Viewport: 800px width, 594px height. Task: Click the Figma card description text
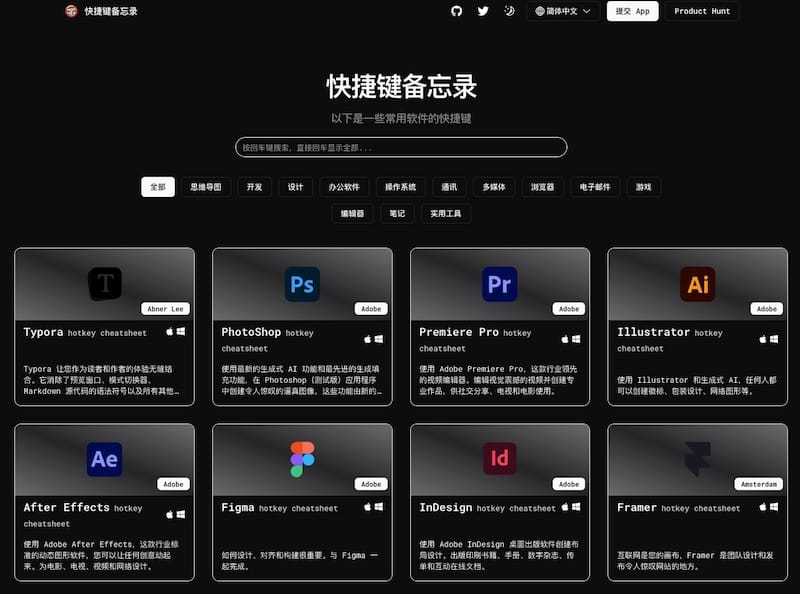pyautogui.click(x=300, y=560)
